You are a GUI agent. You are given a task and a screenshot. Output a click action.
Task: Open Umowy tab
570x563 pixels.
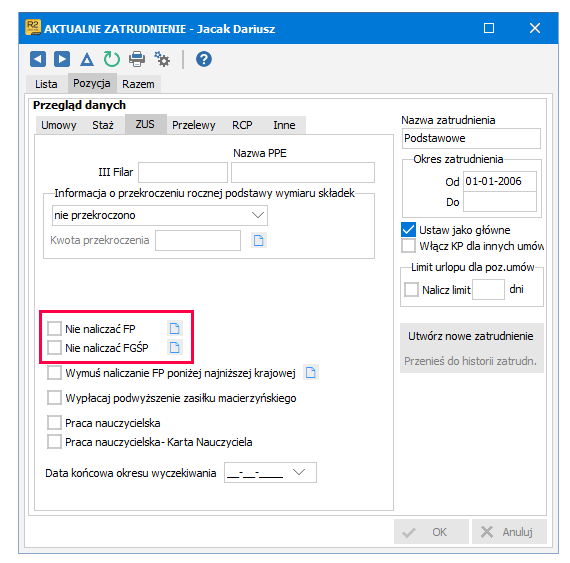coord(59,125)
